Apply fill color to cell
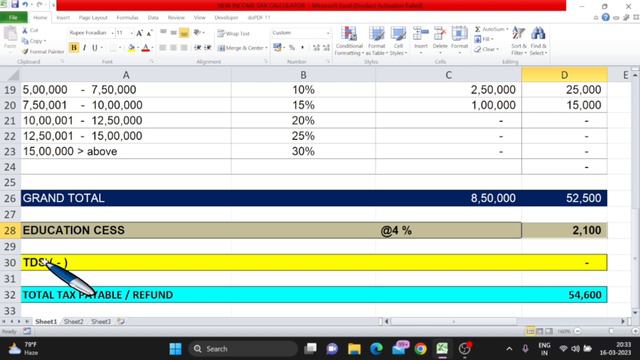This screenshot has height=360, width=640. tap(131, 48)
